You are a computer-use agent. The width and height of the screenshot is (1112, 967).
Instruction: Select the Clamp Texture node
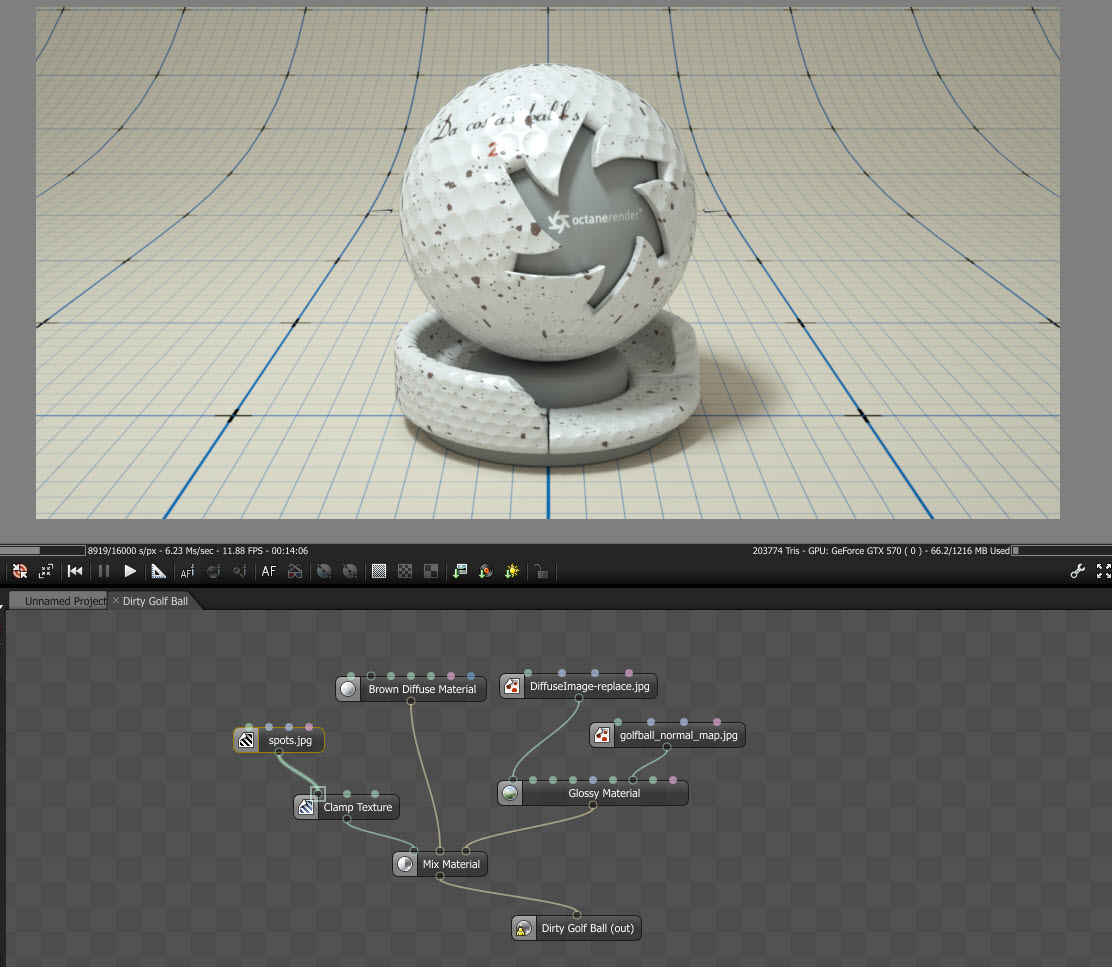coord(347,807)
